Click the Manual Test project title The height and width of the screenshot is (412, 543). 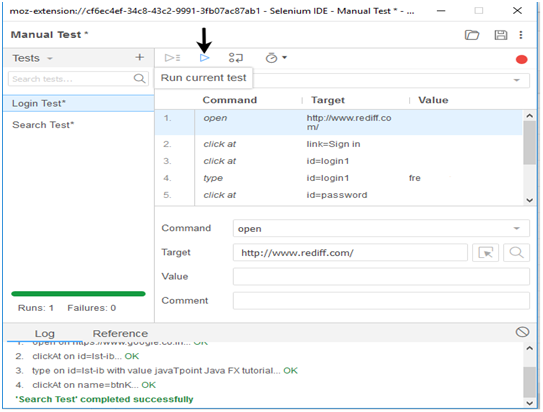coord(50,35)
